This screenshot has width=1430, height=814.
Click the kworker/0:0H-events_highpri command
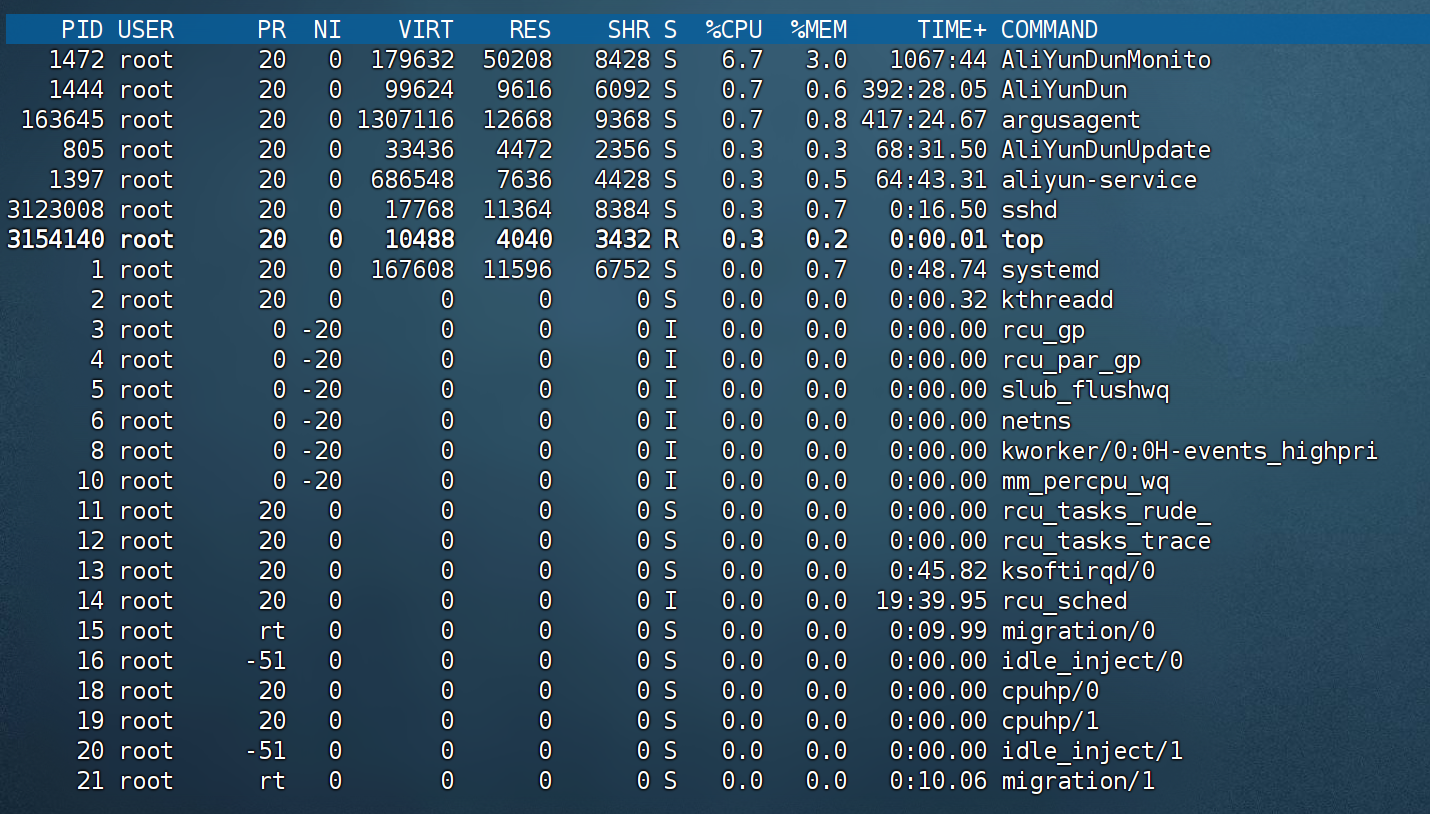click(x=1189, y=451)
